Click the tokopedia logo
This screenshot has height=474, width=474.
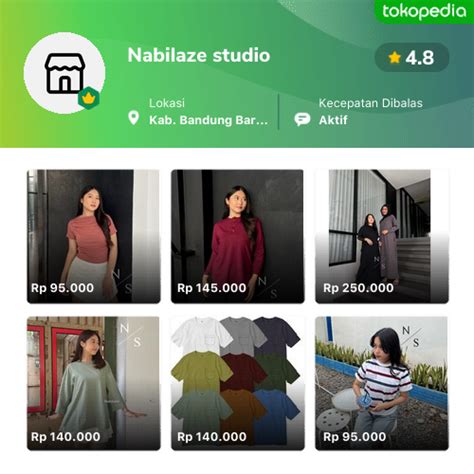pos(424,11)
